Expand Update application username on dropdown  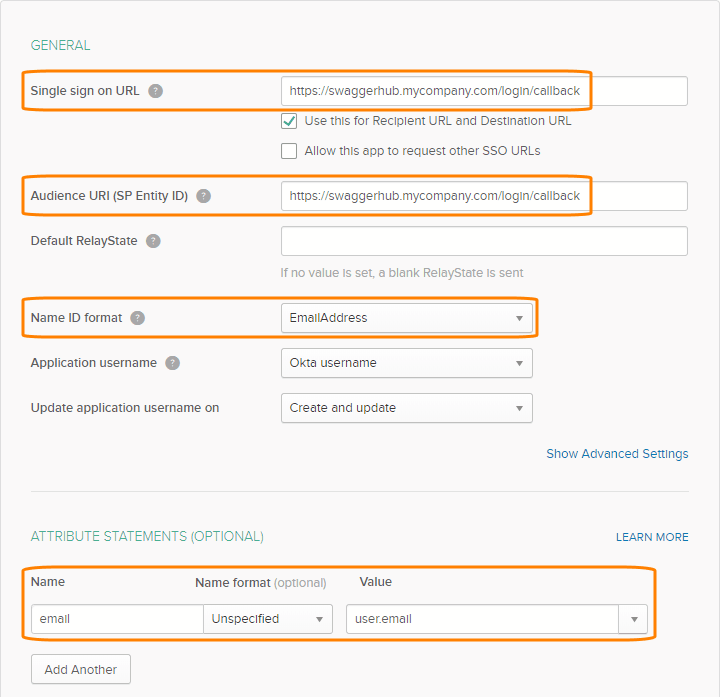tap(406, 408)
